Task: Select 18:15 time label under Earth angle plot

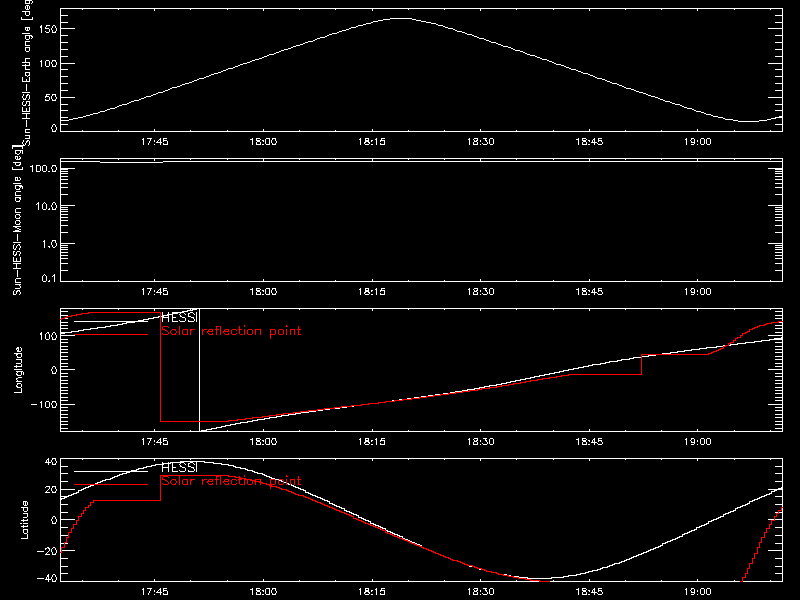Action: (371, 142)
